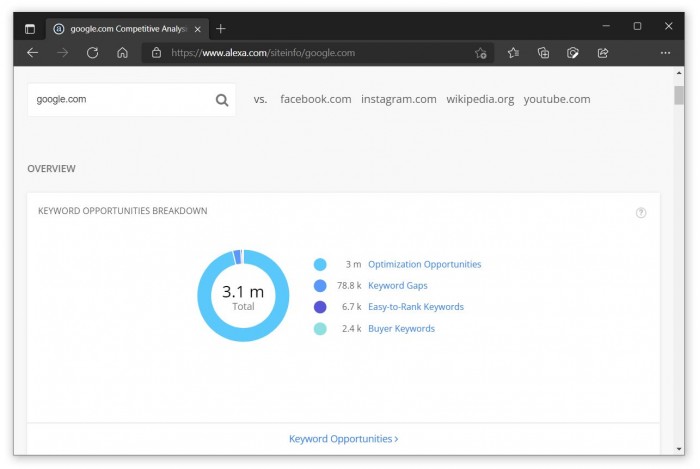Open the tab actions menu icon

click(30, 28)
